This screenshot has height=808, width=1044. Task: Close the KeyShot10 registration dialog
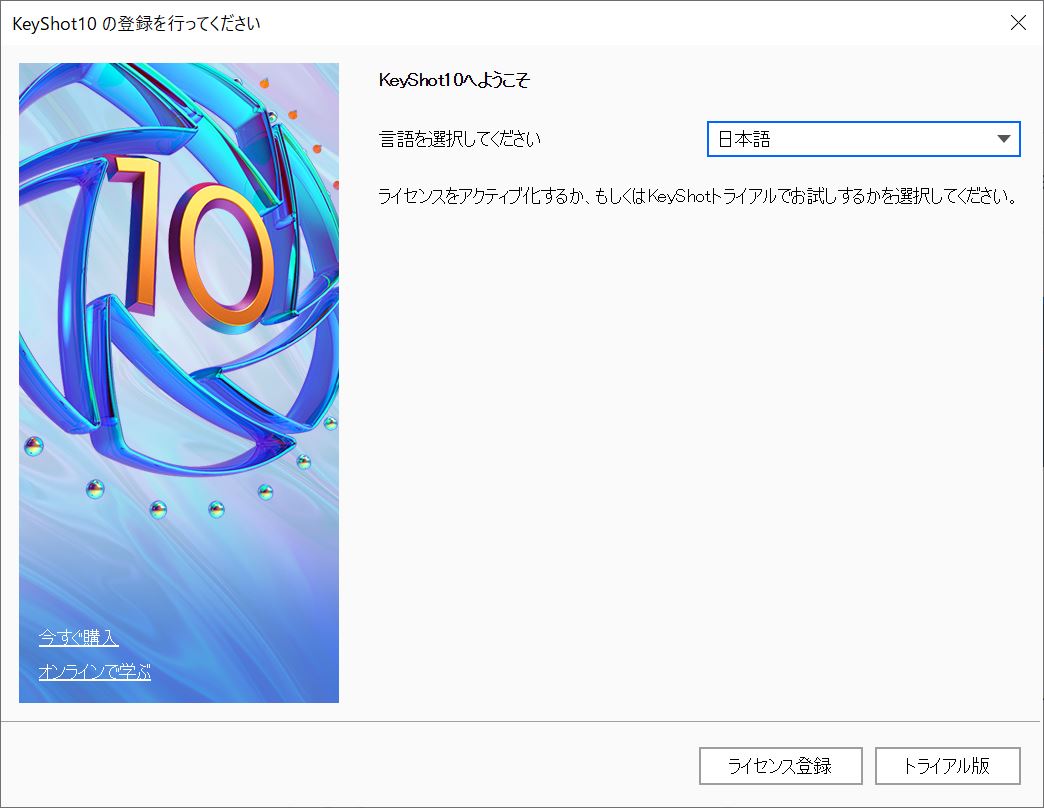[1018, 23]
